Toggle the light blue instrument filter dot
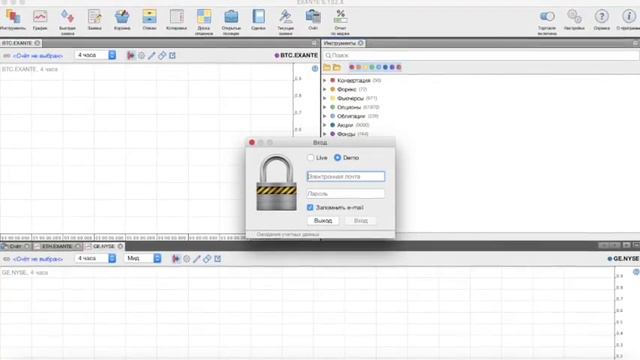The width and height of the screenshot is (640, 360). pyautogui.click(x=378, y=67)
